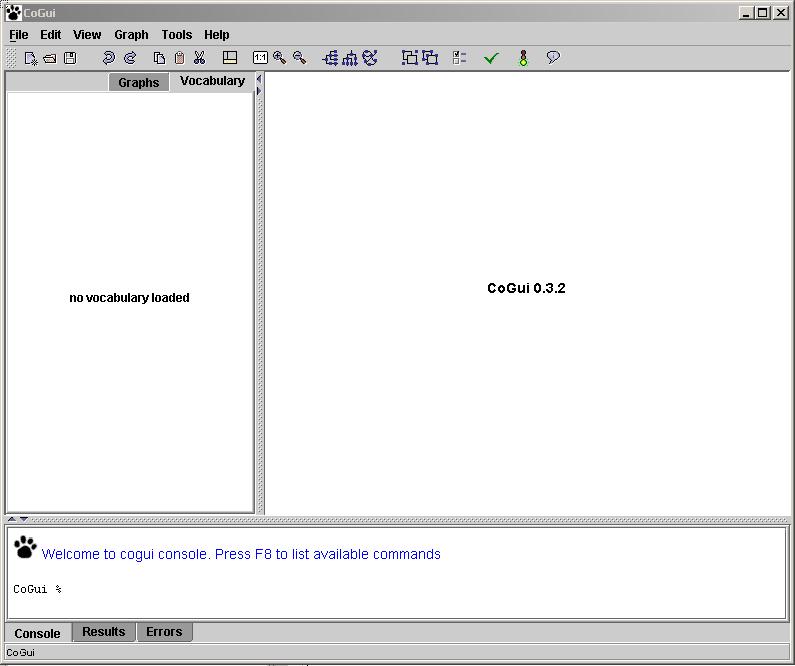Switch to the Console tab
This screenshot has height=666, width=795.
[x=38, y=634]
